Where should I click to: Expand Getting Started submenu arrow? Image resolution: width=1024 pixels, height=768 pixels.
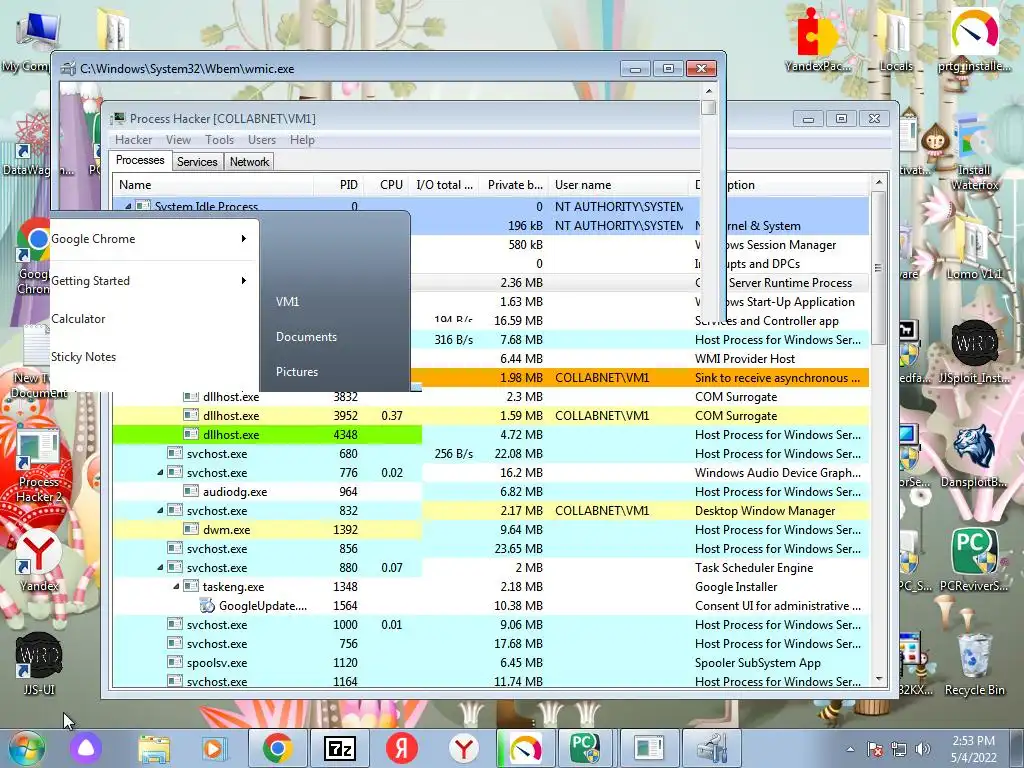click(x=244, y=281)
